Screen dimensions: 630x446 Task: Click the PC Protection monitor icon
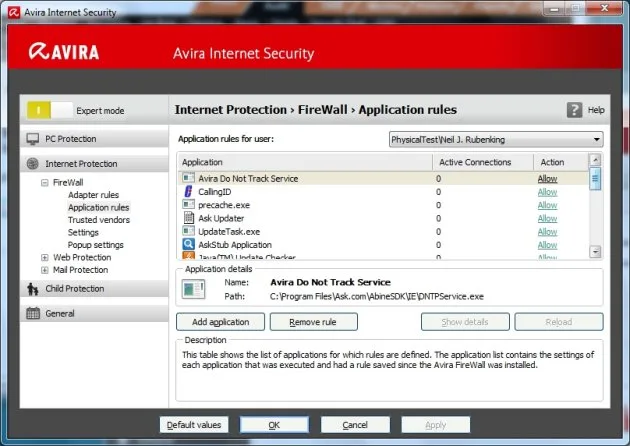(33, 139)
